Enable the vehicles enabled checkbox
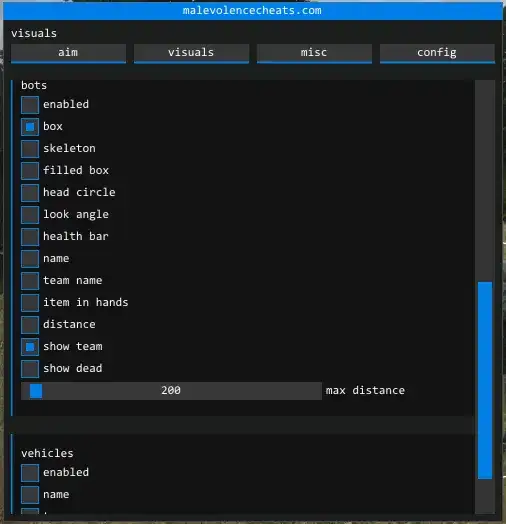The height and width of the screenshot is (524, 506). tap(30, 473)
